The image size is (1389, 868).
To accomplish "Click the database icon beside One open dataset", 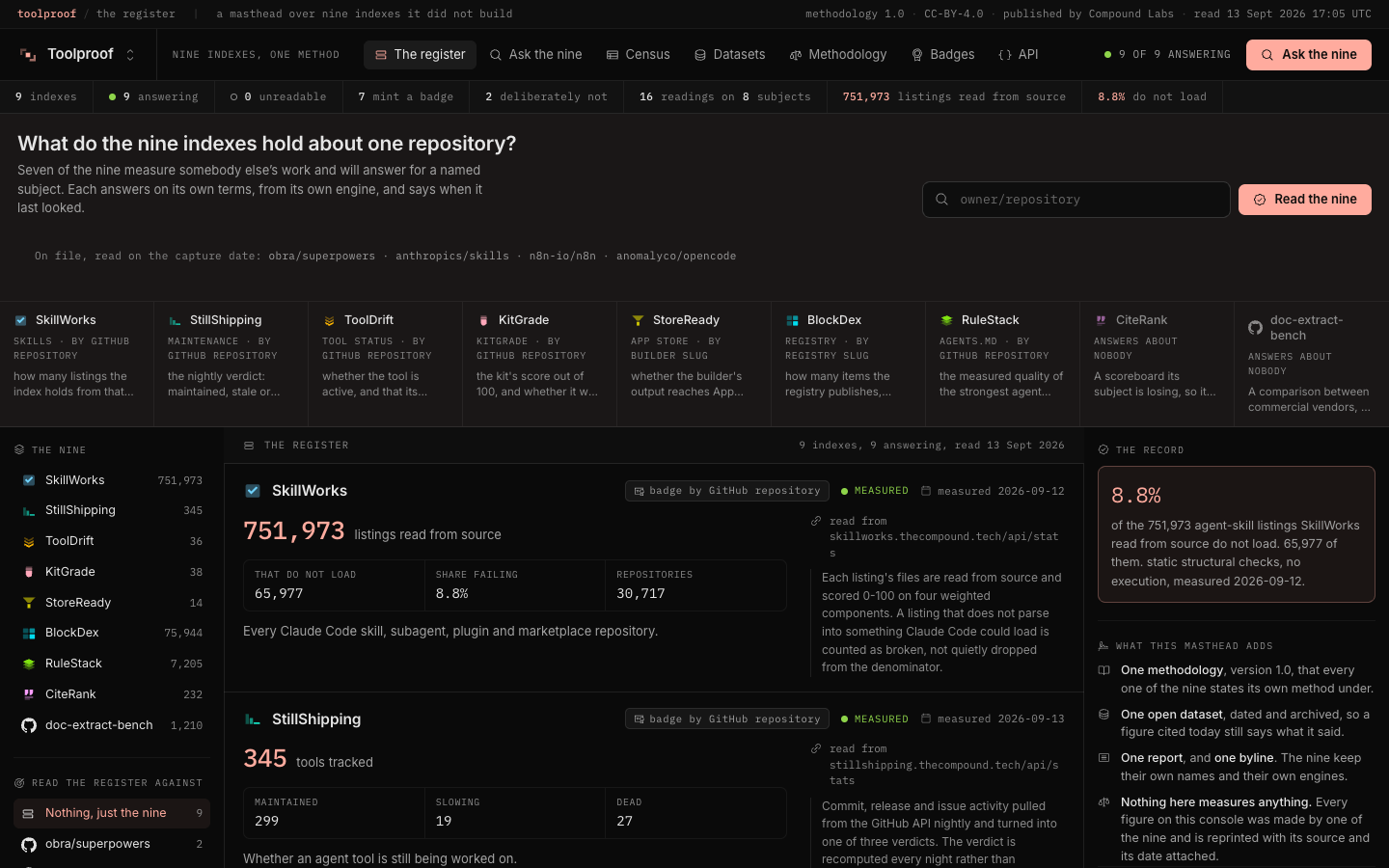I will (1104, 715).
